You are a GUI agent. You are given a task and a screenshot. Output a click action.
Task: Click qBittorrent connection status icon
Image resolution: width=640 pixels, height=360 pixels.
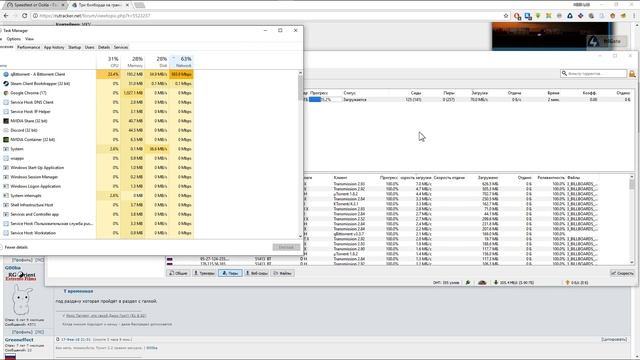click(x=468, y=282)
